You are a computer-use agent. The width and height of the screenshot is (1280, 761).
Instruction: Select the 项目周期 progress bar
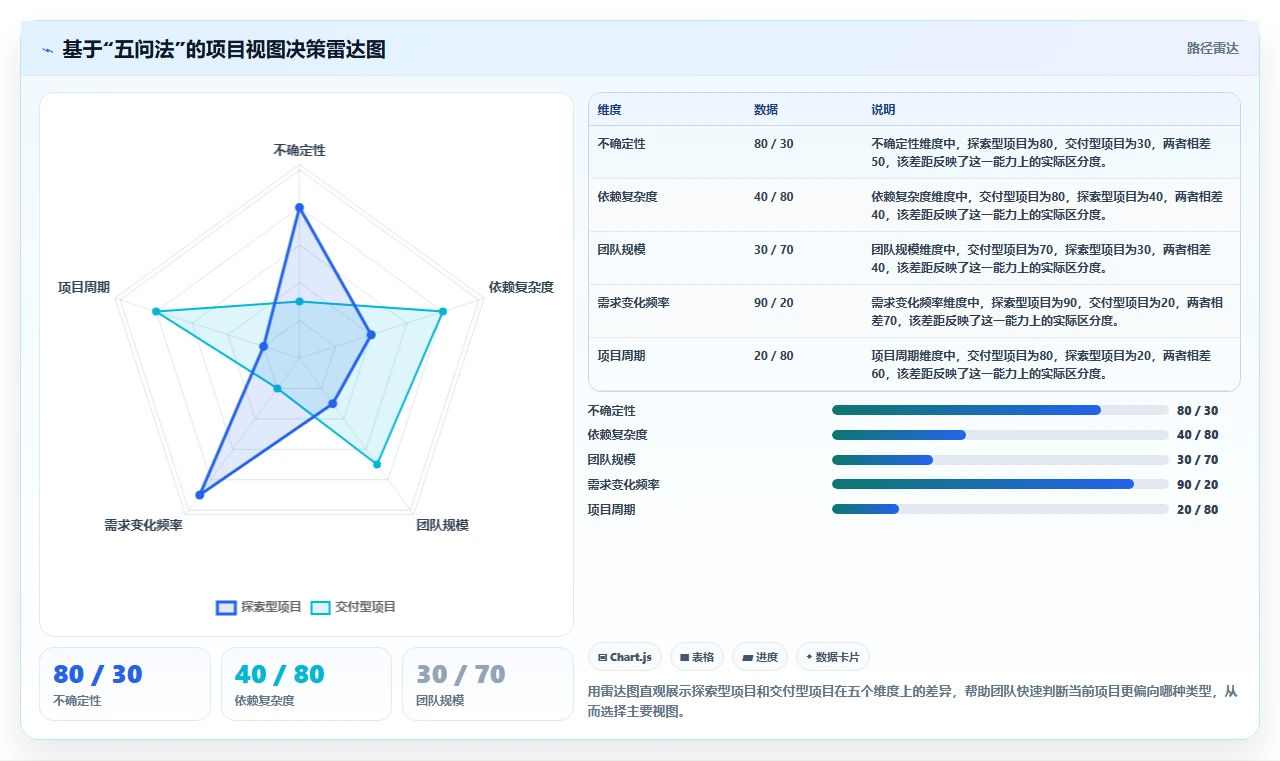[x=1000, y=509]
